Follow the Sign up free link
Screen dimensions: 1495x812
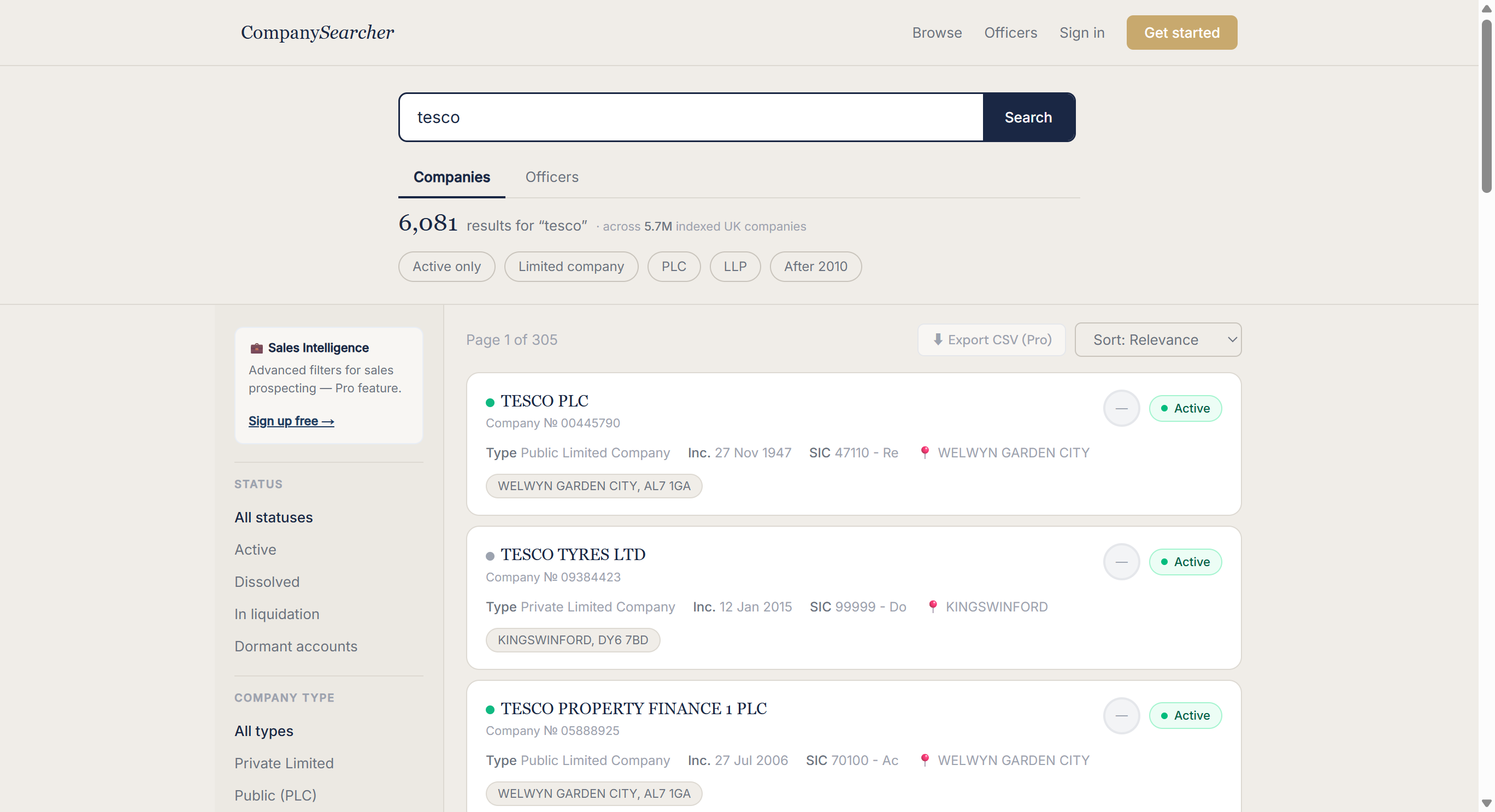tap(291, 421)
